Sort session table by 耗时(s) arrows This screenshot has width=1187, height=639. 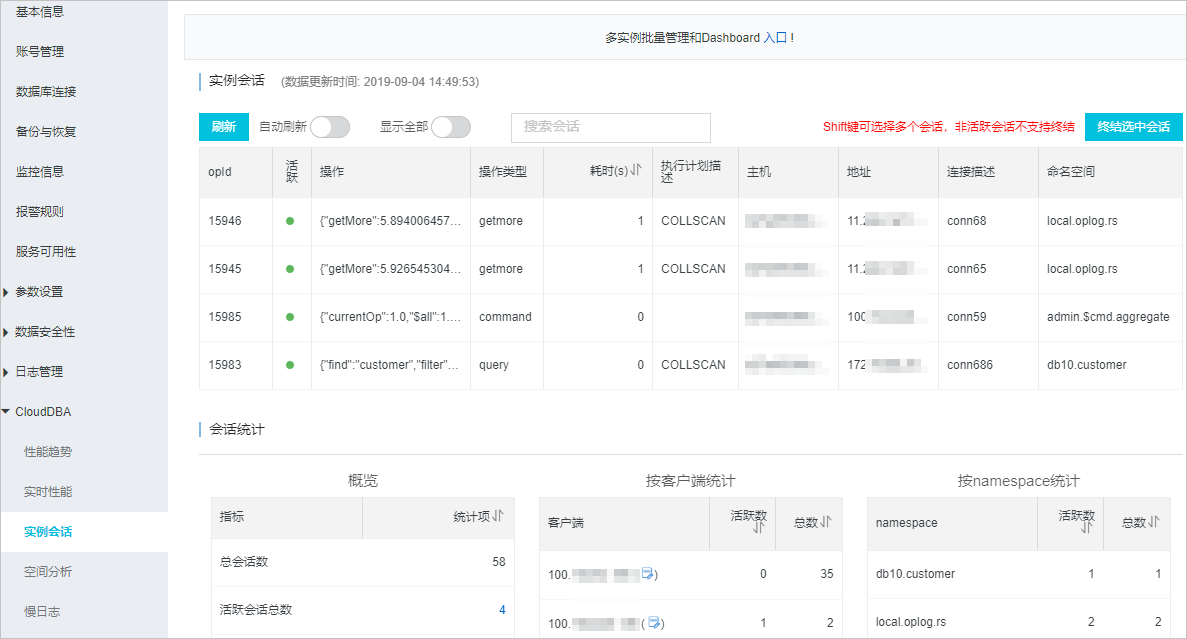[637, 170]
